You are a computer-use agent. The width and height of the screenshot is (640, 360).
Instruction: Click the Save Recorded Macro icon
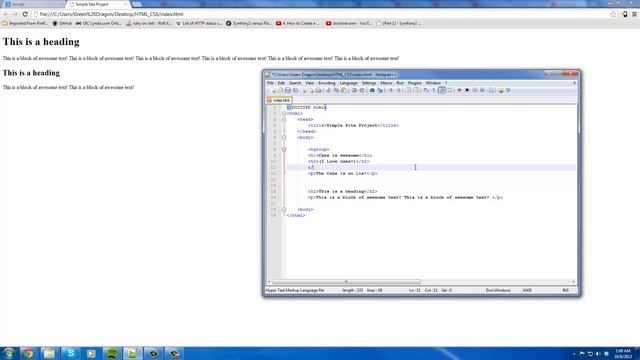pos(491,90)
